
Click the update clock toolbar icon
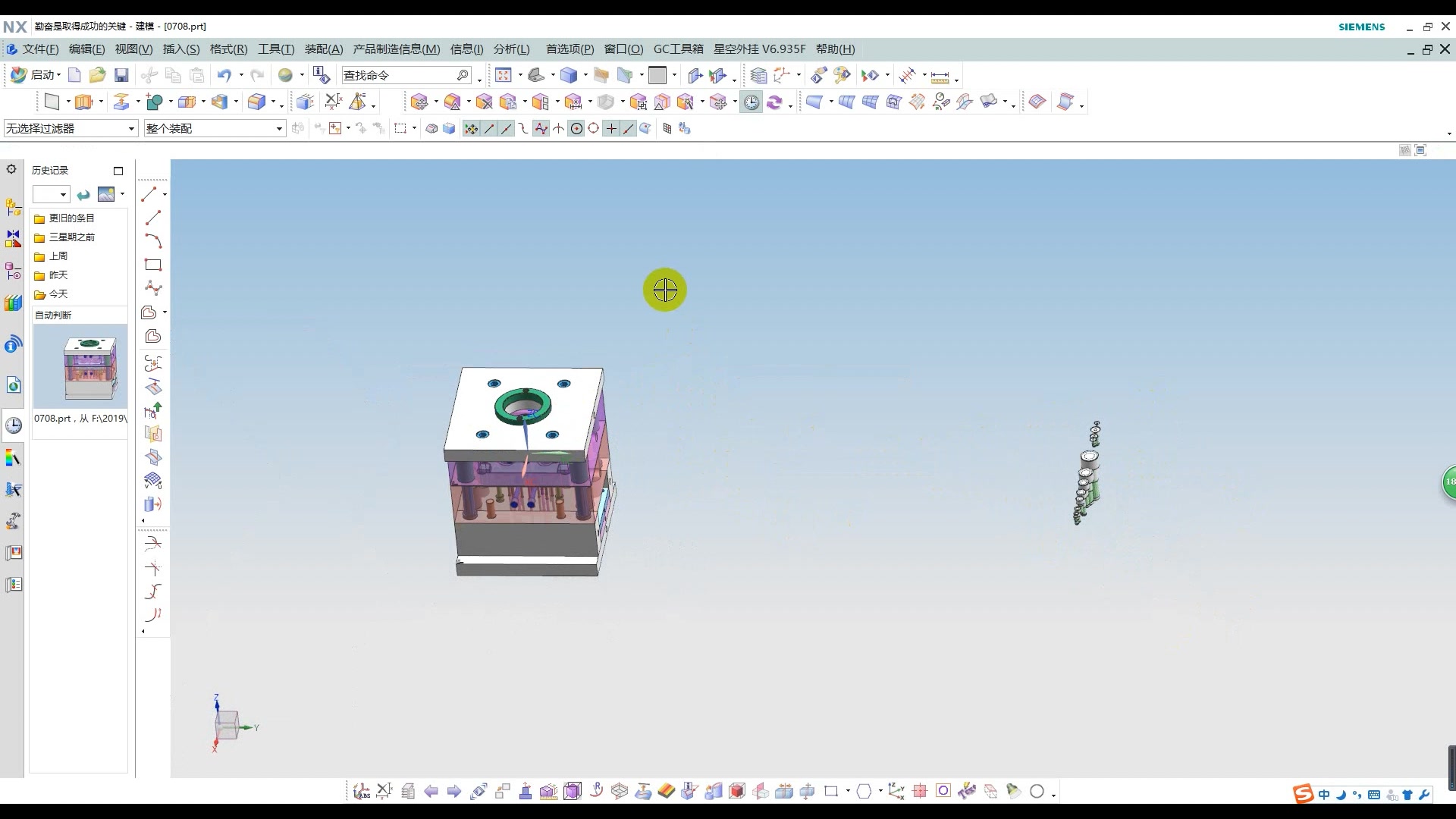click(x=751, y=102)
